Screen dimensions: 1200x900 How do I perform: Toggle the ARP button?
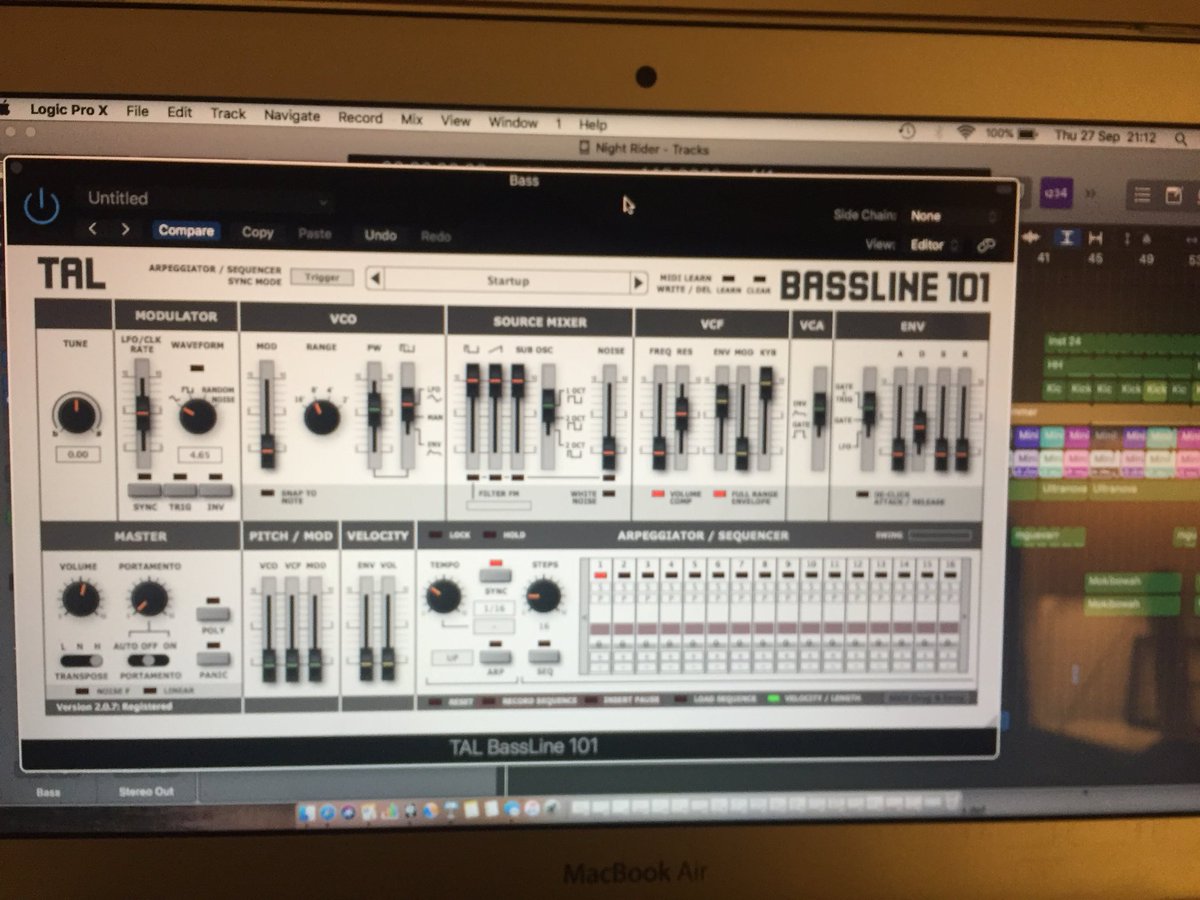tap(494, 658)
